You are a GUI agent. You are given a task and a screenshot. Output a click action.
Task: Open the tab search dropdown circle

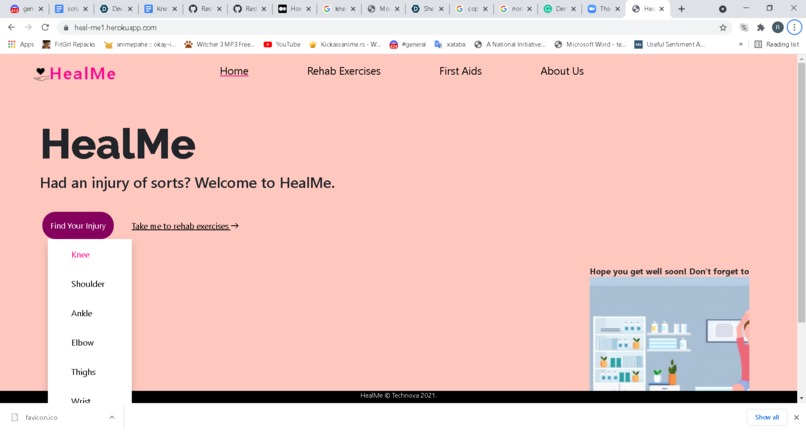pyautogui.click(x=722, y=9)
